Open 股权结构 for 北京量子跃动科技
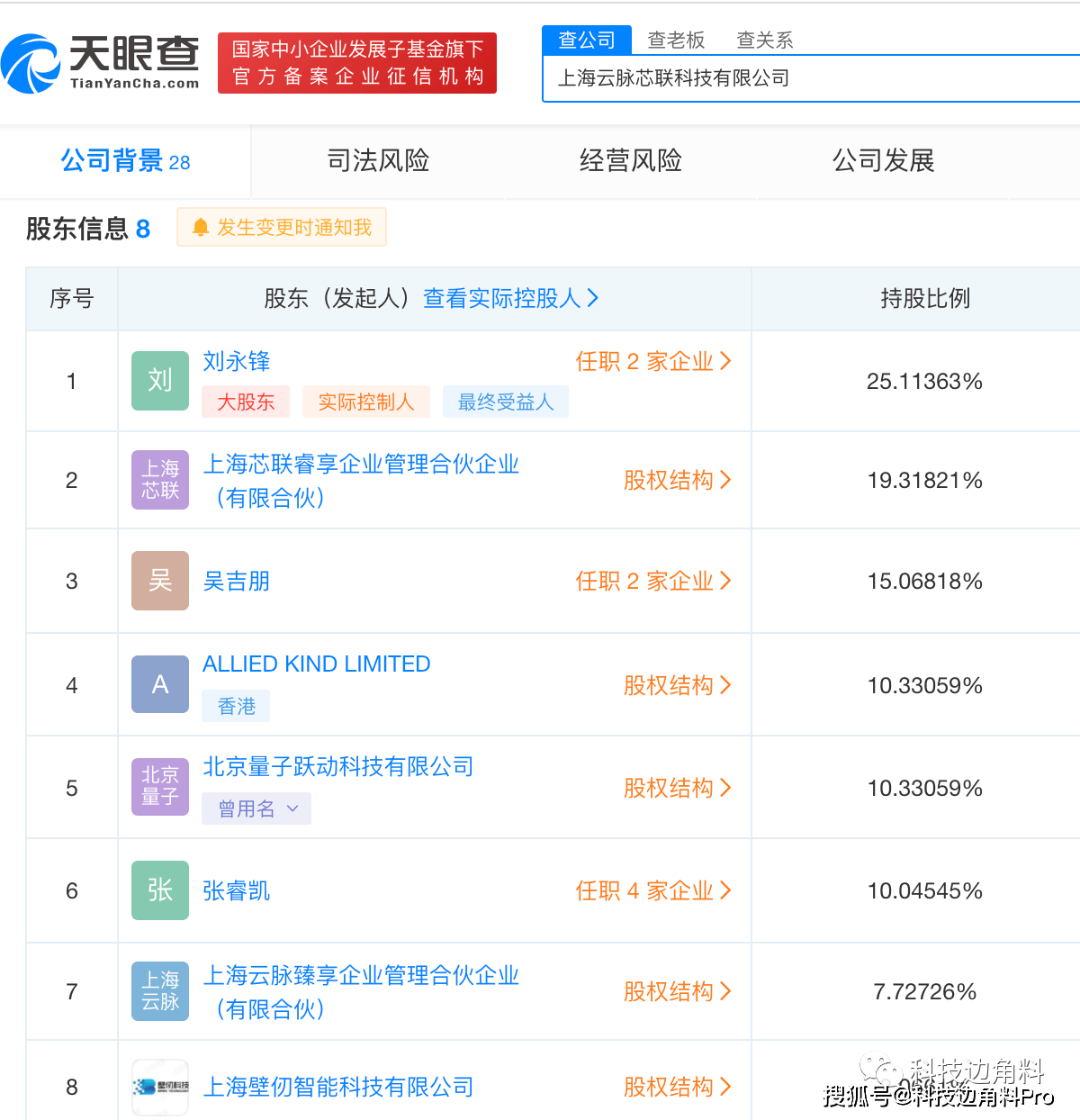This screenshot has height=1120, width=1080. (678, 788)
